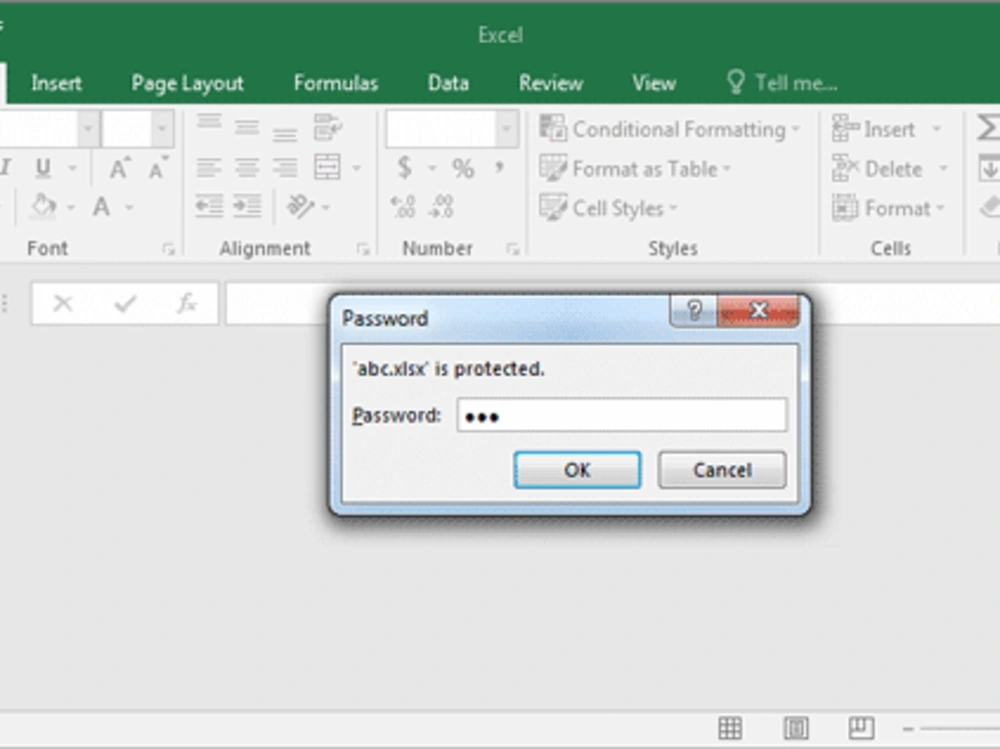Switch to Normal view in status bar

[x=730, y=728]
